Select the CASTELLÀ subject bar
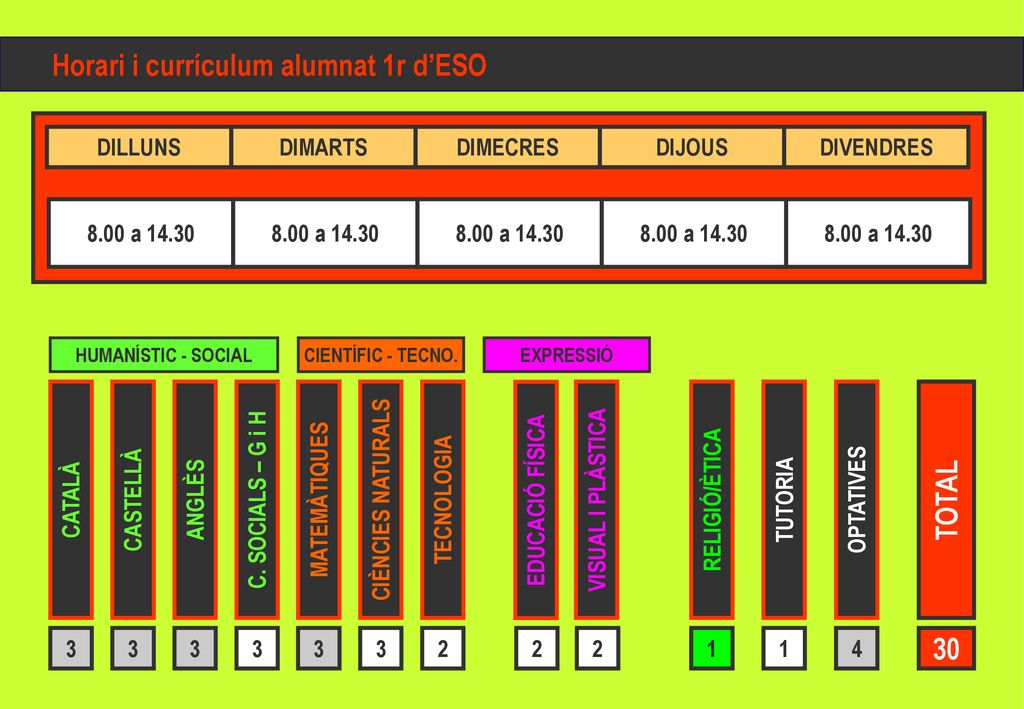This screenshot has height=709, width=1024. (x=133, y=499)
